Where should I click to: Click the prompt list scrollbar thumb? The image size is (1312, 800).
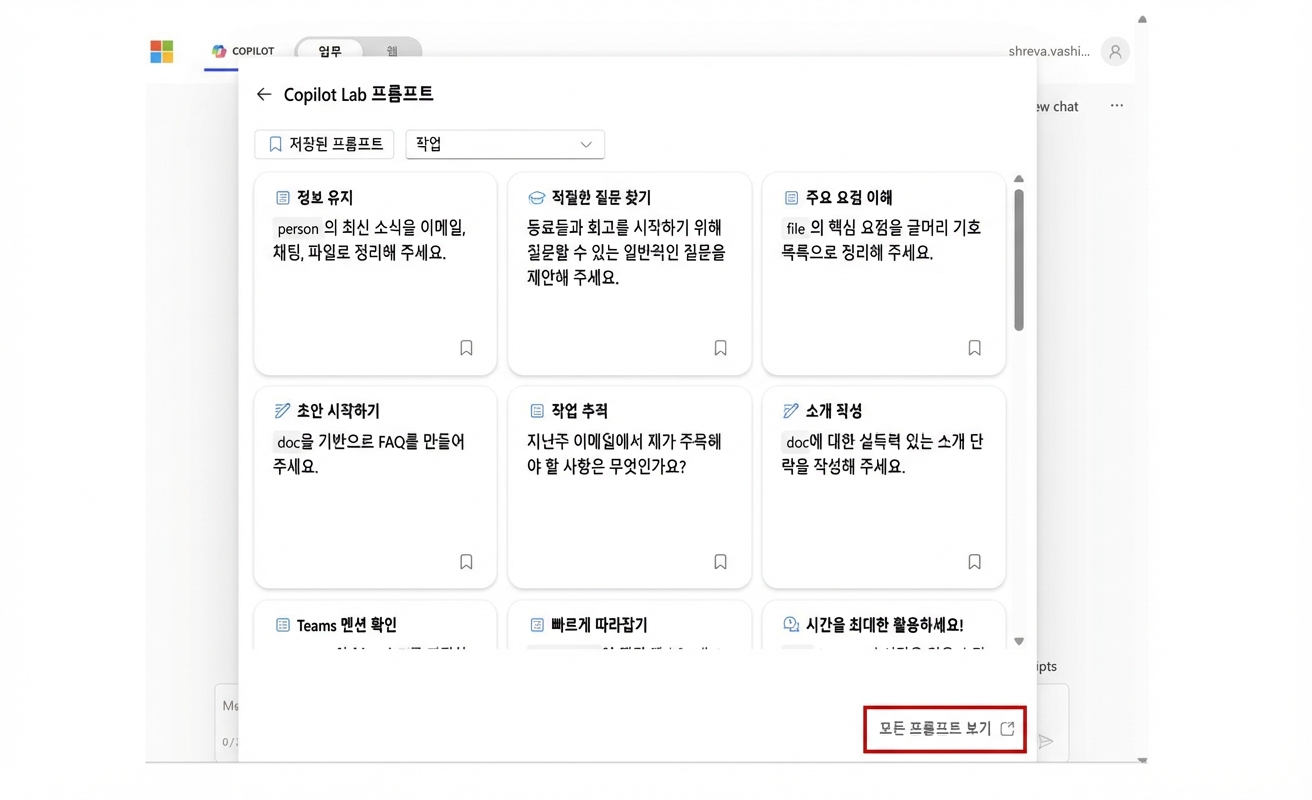pos(1019,260)
